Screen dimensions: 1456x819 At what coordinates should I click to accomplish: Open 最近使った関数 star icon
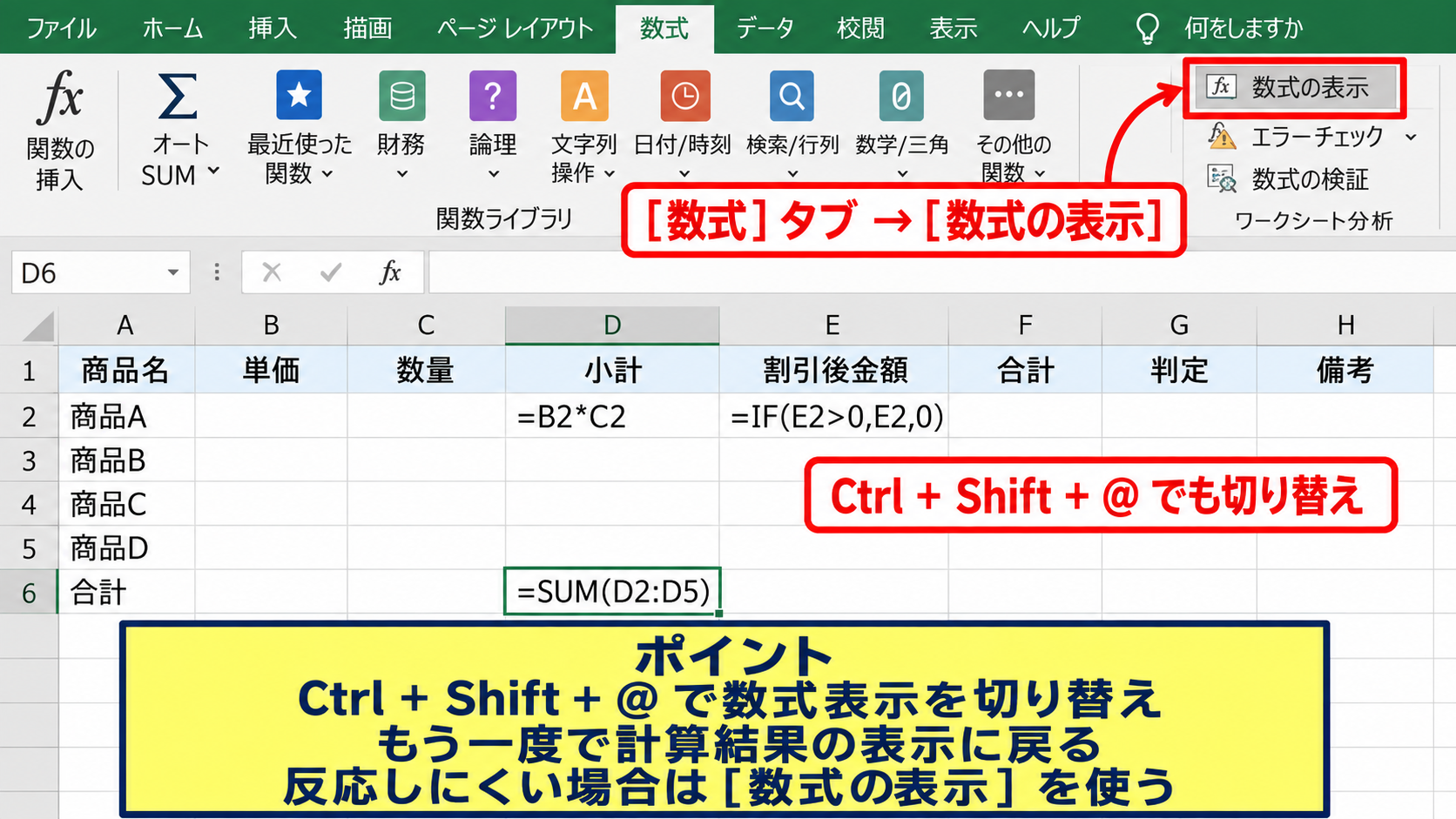(299, 95)
